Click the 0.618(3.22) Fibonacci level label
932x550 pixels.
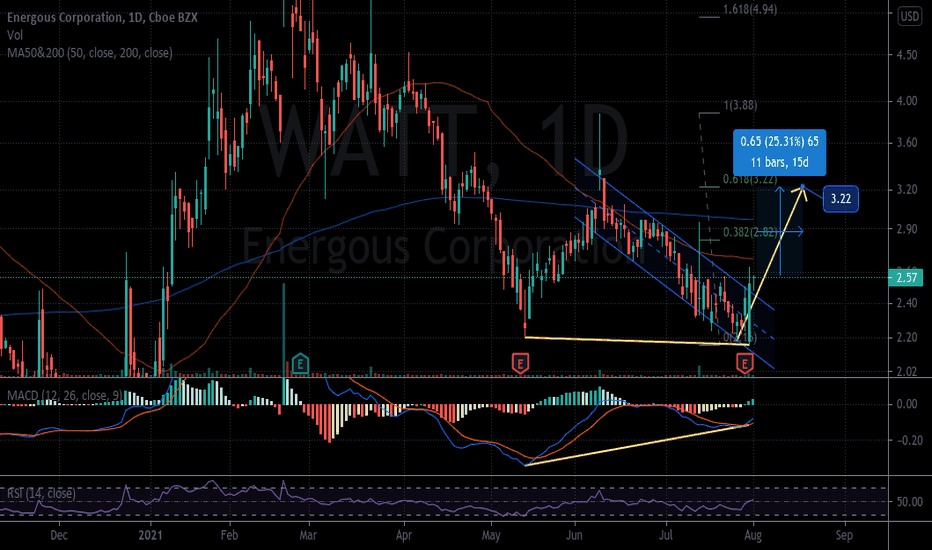pos(750,179)
